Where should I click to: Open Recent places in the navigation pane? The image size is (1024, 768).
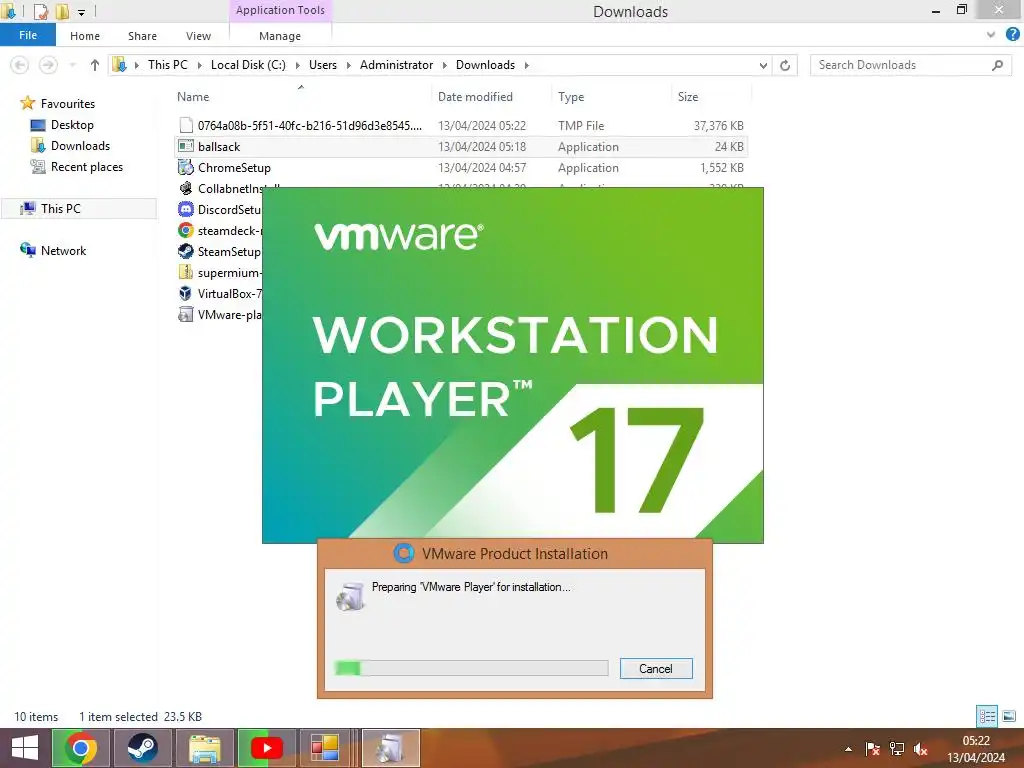pos(87,167)
